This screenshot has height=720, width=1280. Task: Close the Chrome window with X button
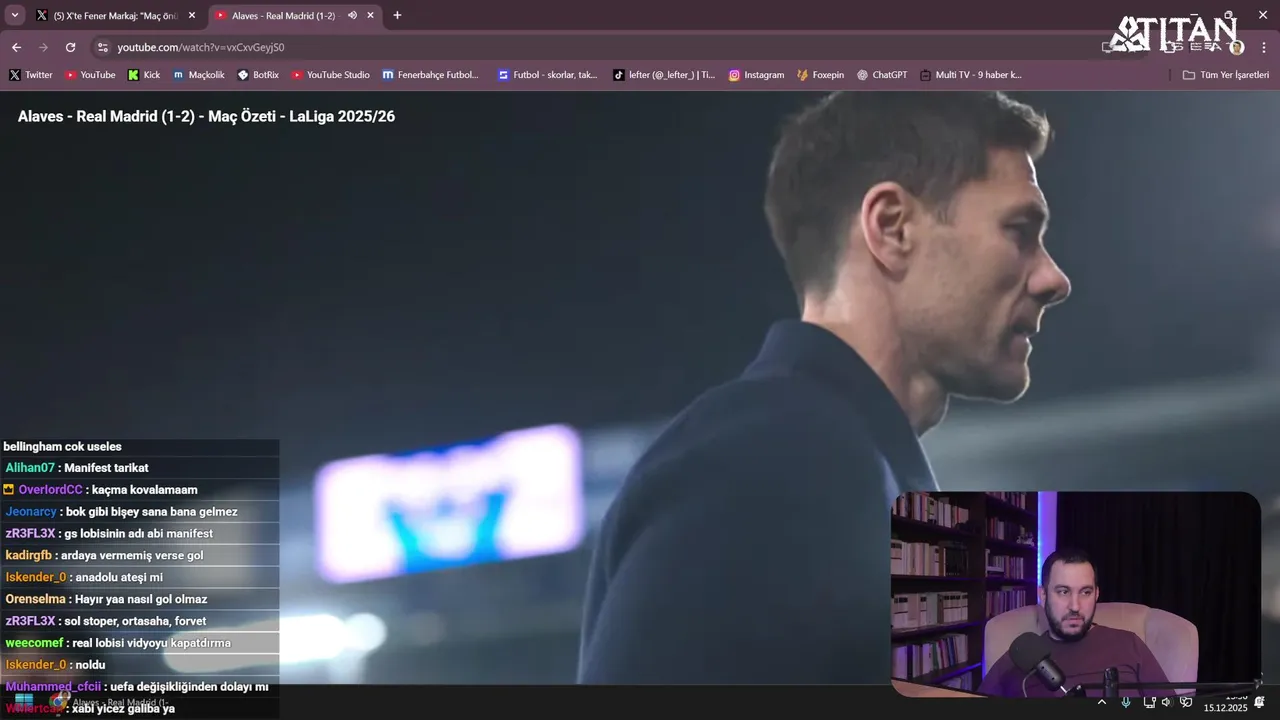pos(1264,15)
